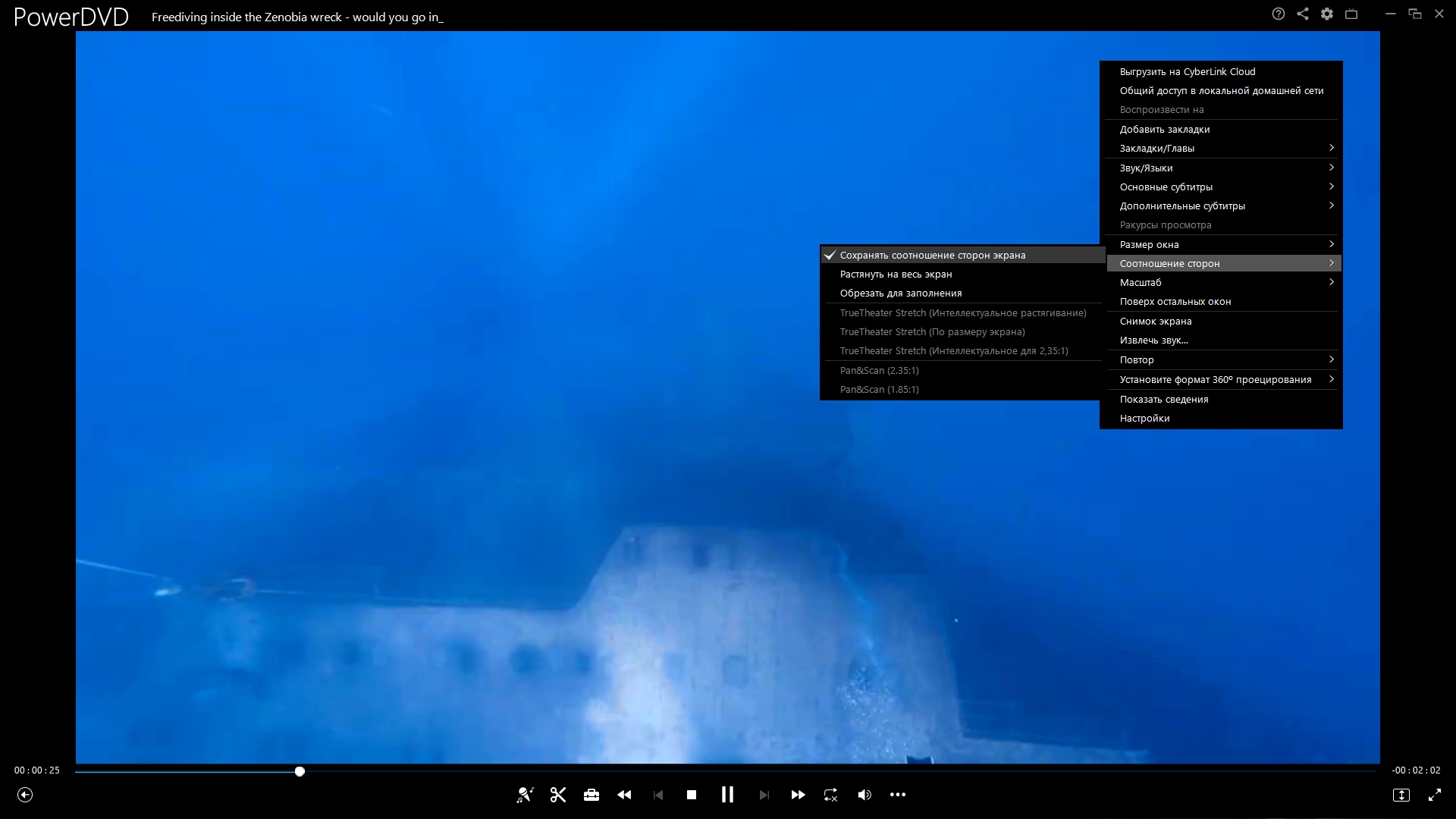Switch to TV mode icon
The height and width of the screenshot is (819, 1456).
pos(1351,14)
